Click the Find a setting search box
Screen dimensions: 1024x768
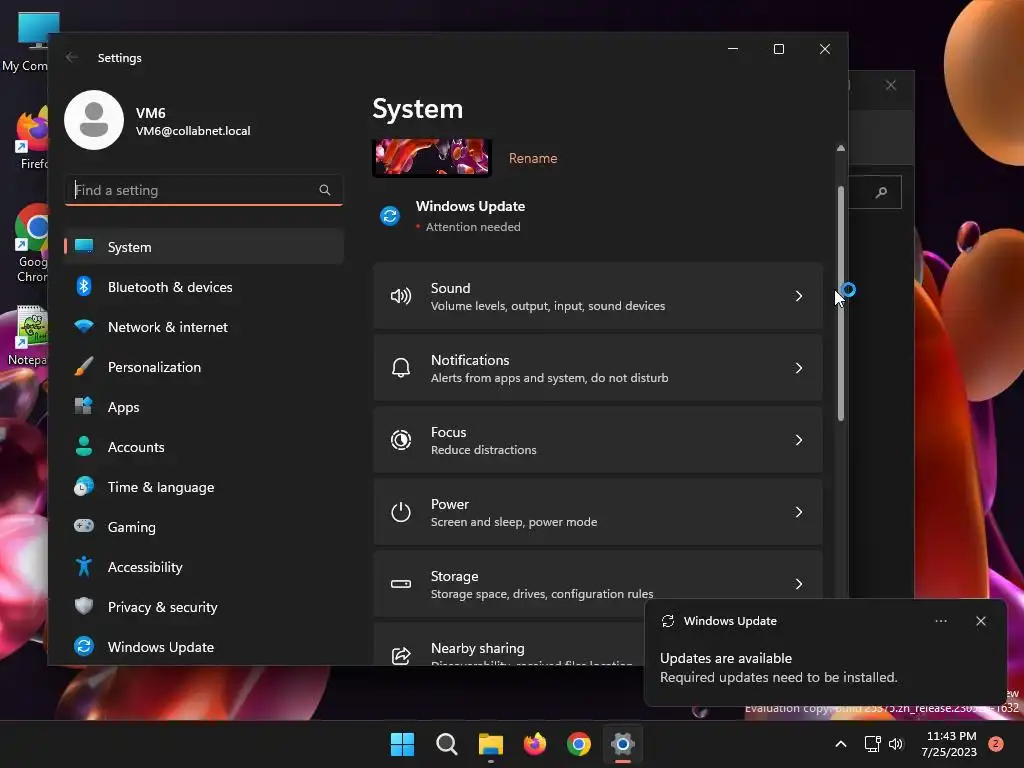click(204, 190)
